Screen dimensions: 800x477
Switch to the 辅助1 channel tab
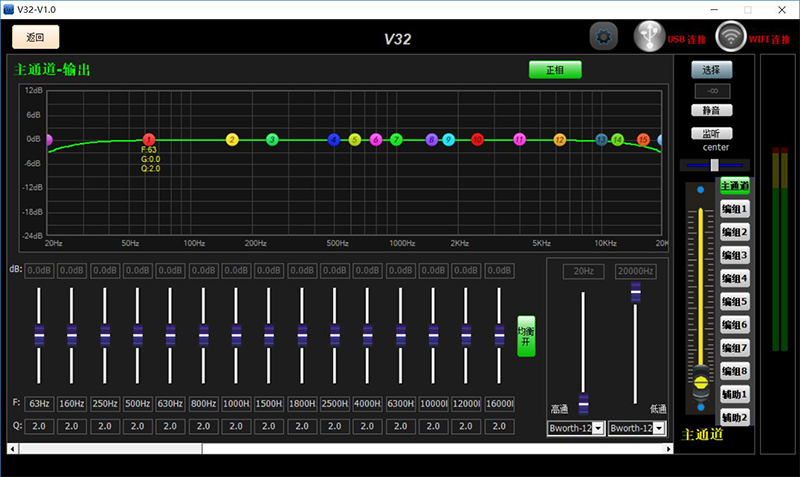click(735, 394)
